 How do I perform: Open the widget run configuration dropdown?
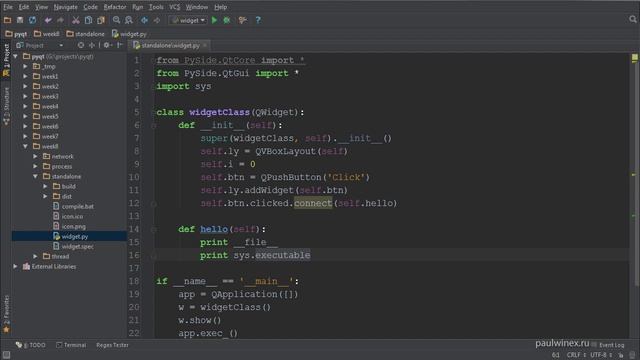click(x=188, y=20)
